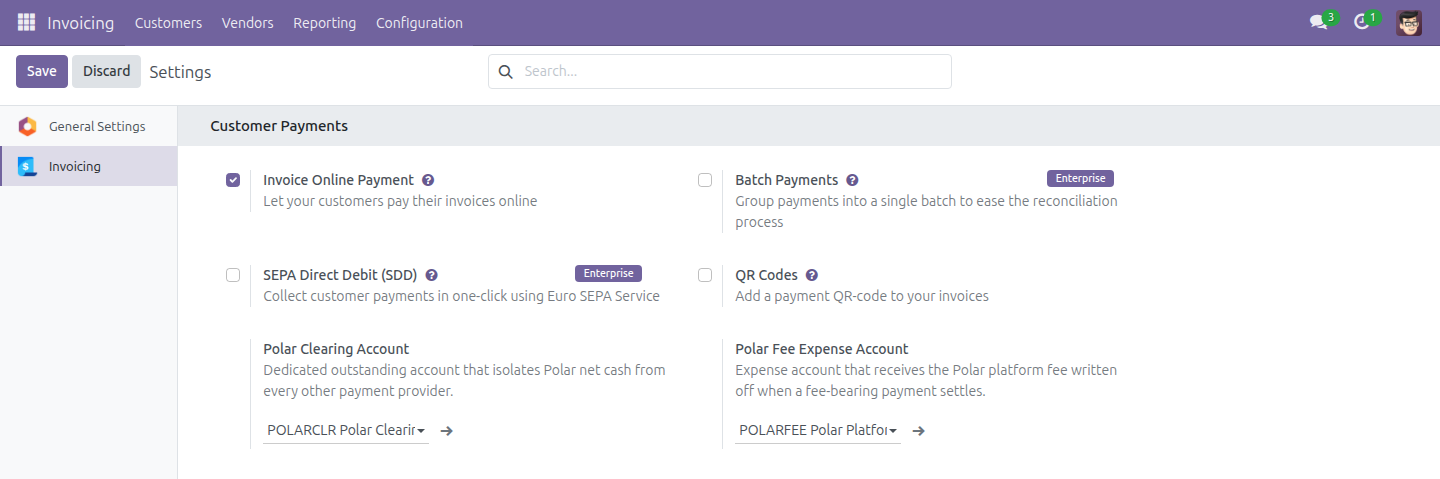Uncheck Invoice Online Payment checkbox
This screenshot has height=479, width=1440.
coord(233,180)
